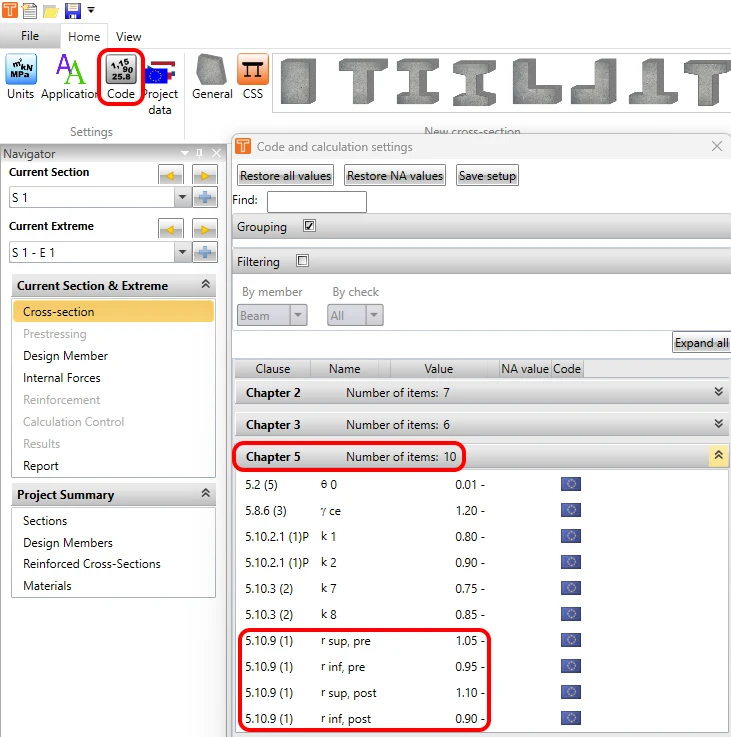Open the Current Section S 1 dropdown
The height and width of the screenshot is (737, 731).
182,197
